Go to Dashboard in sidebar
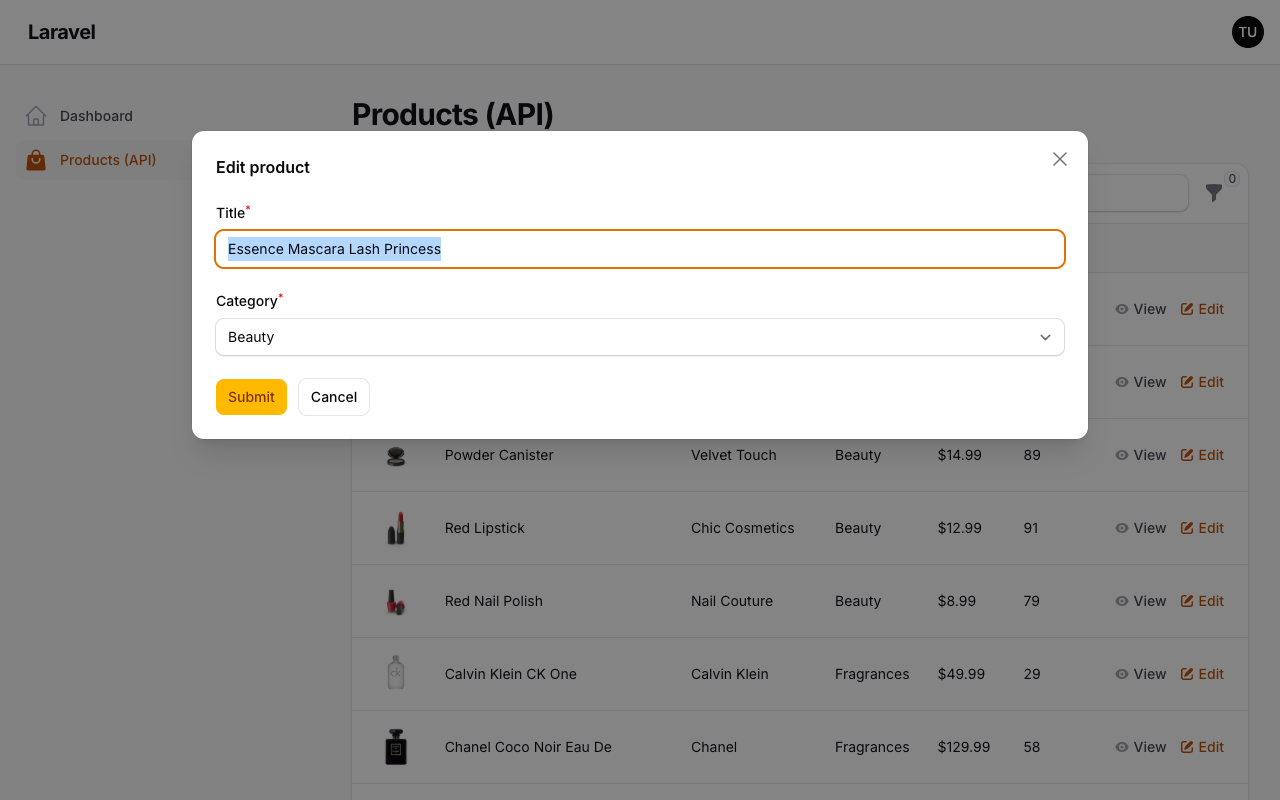 coord(96,116)
